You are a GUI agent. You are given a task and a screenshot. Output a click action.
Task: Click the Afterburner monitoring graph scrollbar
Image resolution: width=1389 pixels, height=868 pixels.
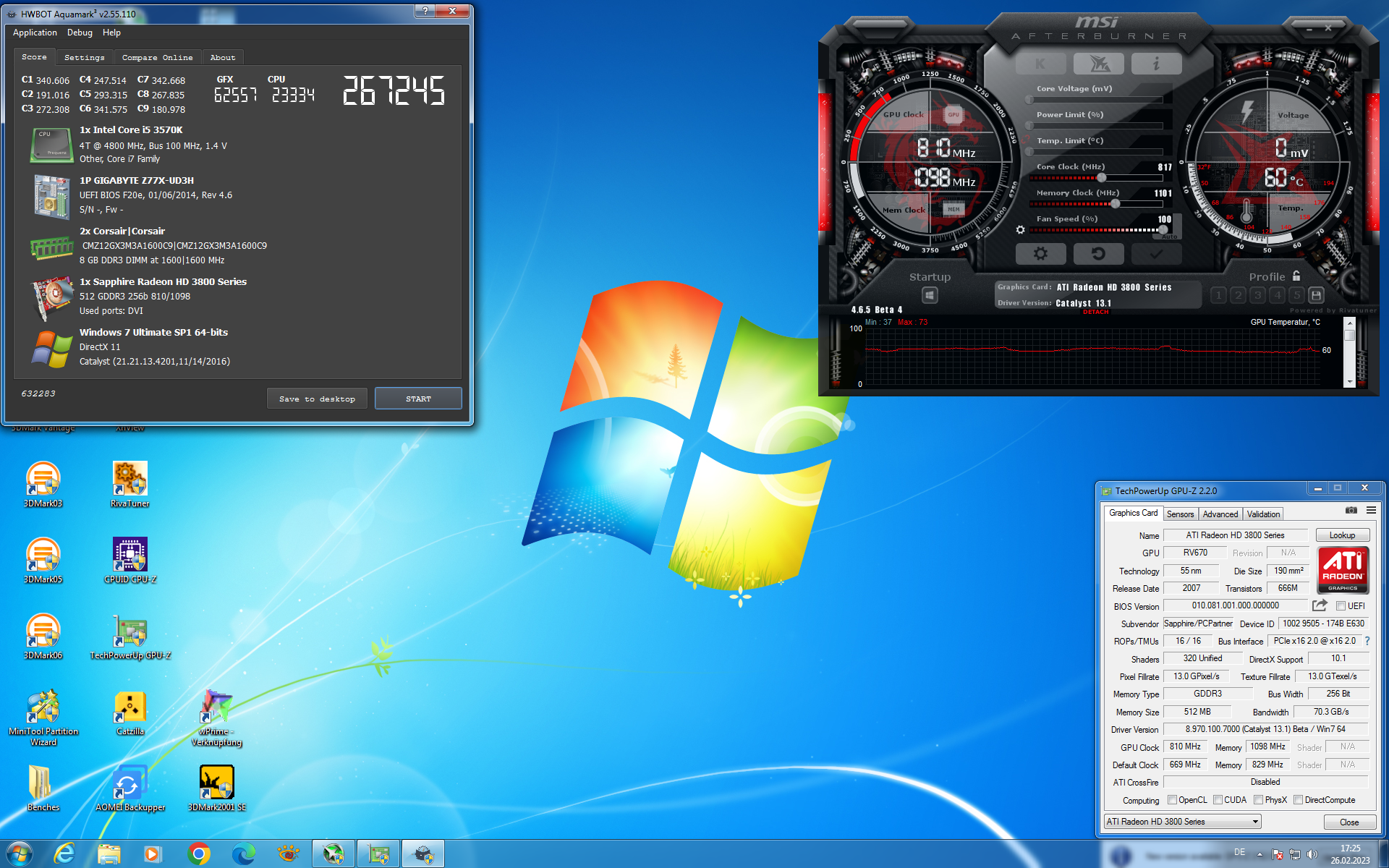(x=1349, y=354)
